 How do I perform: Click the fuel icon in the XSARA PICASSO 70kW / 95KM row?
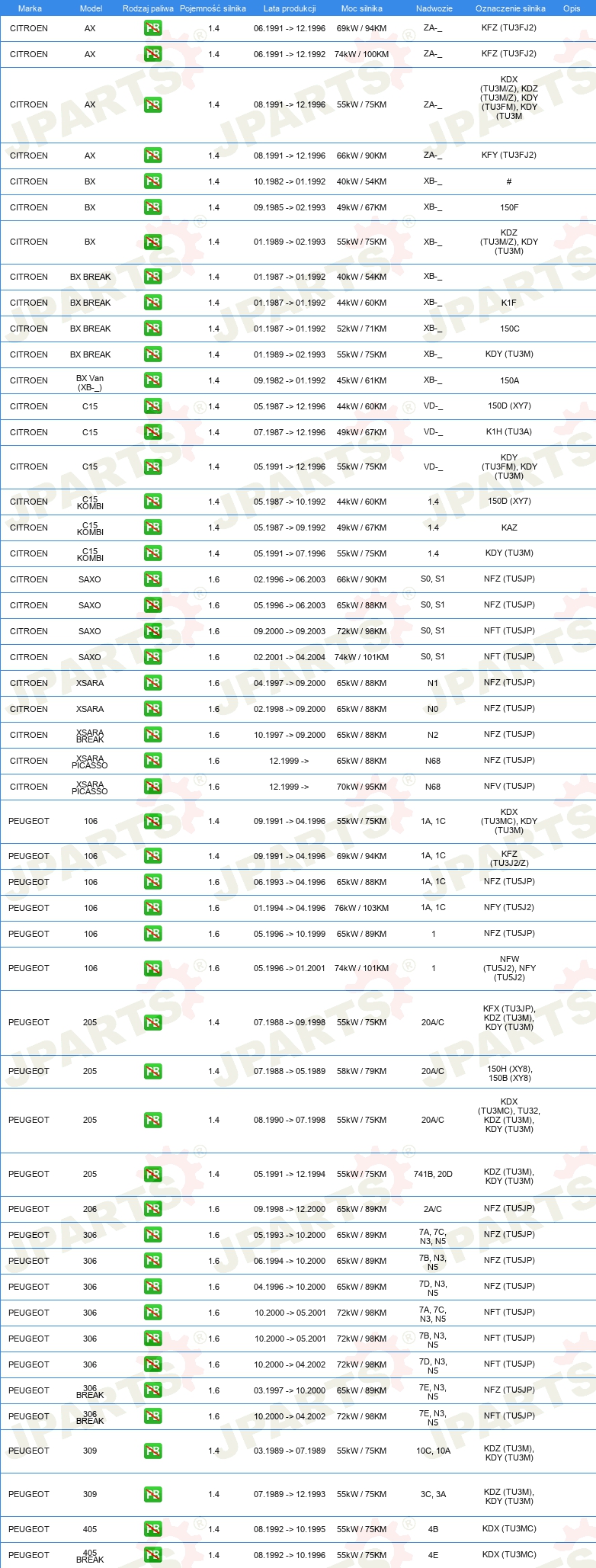152,787
